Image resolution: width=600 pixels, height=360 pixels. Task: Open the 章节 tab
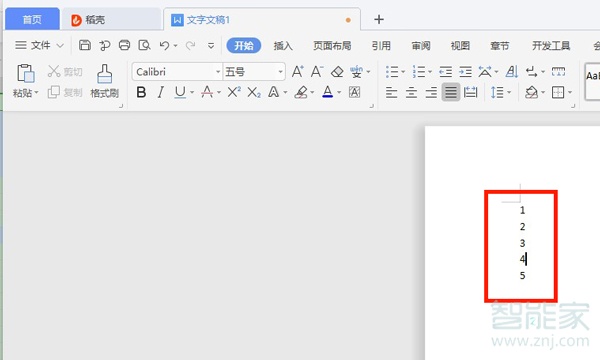(x=500, y=46)
